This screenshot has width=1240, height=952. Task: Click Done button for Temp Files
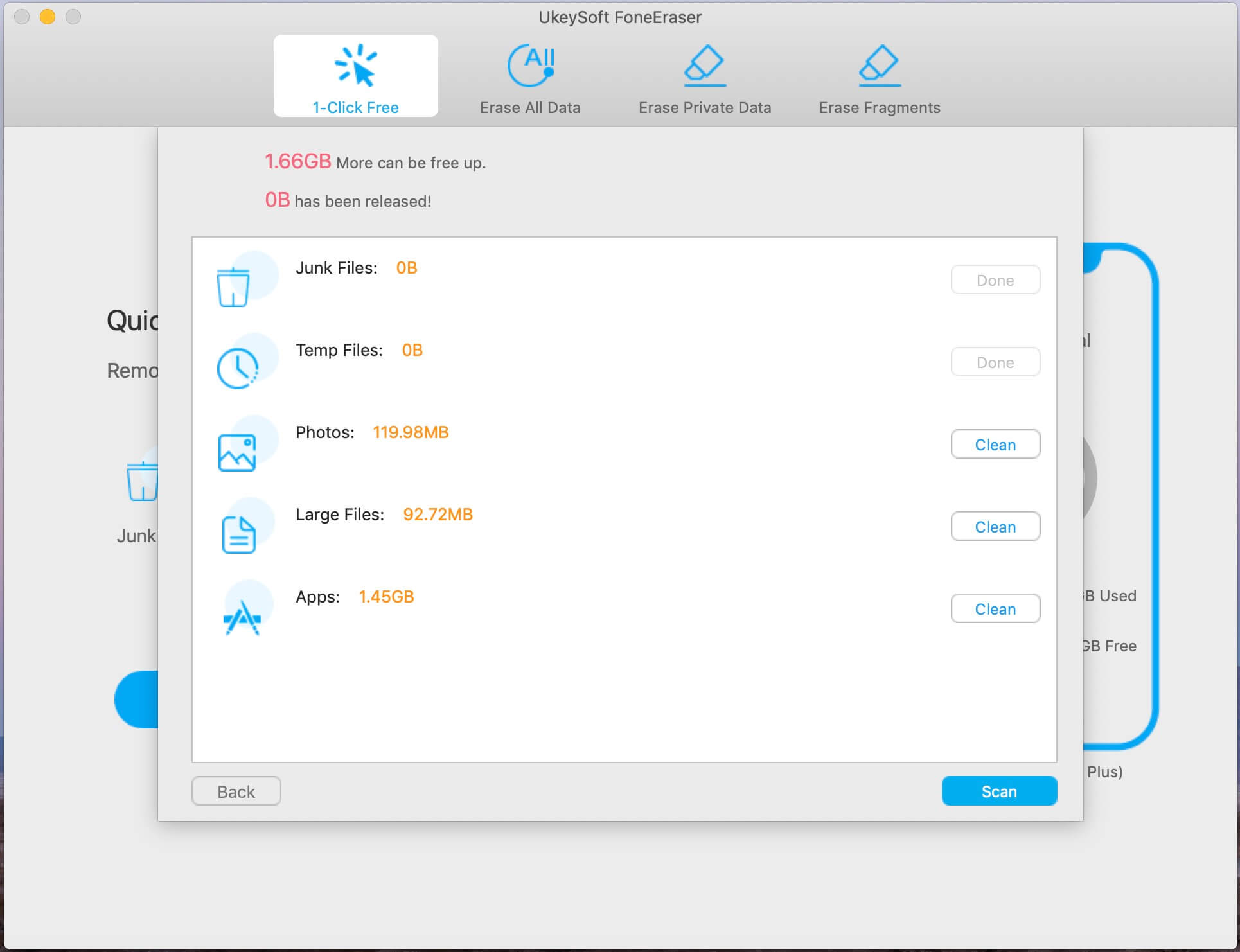(x=995, y=361)
